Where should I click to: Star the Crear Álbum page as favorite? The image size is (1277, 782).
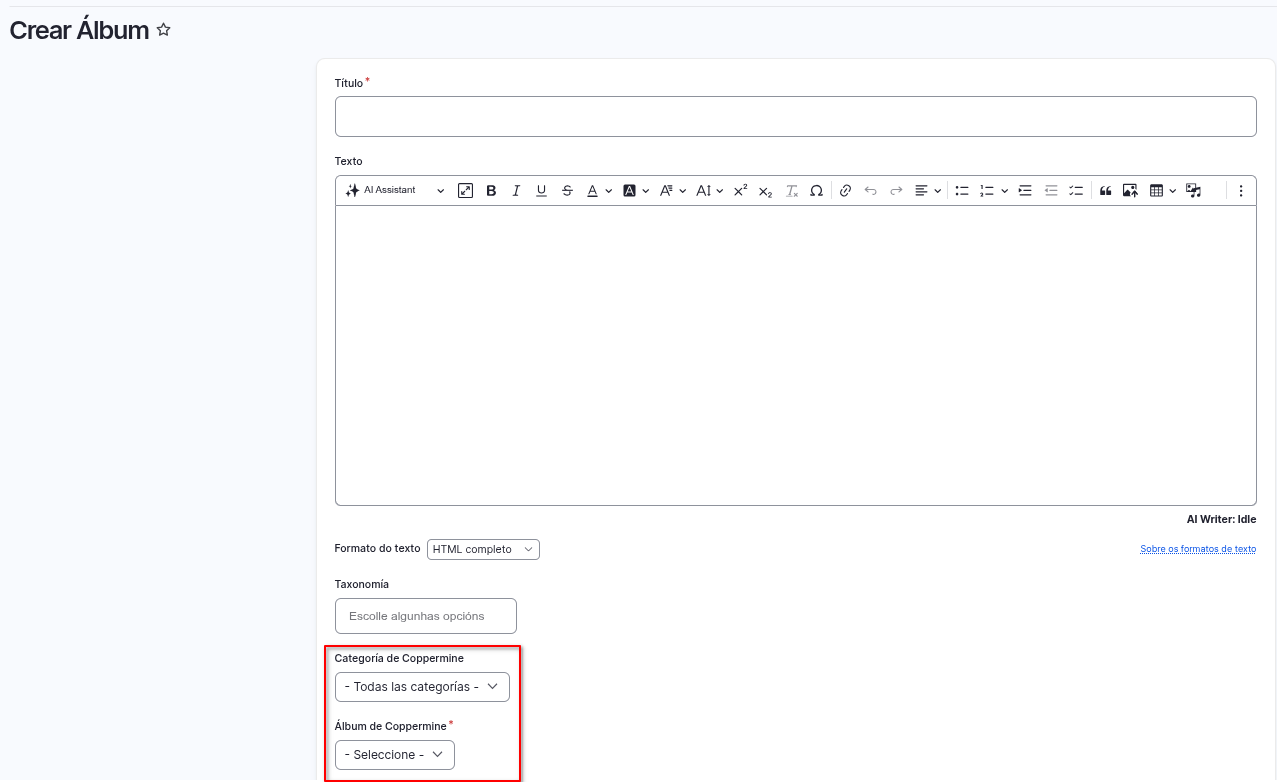click(164, 31)
